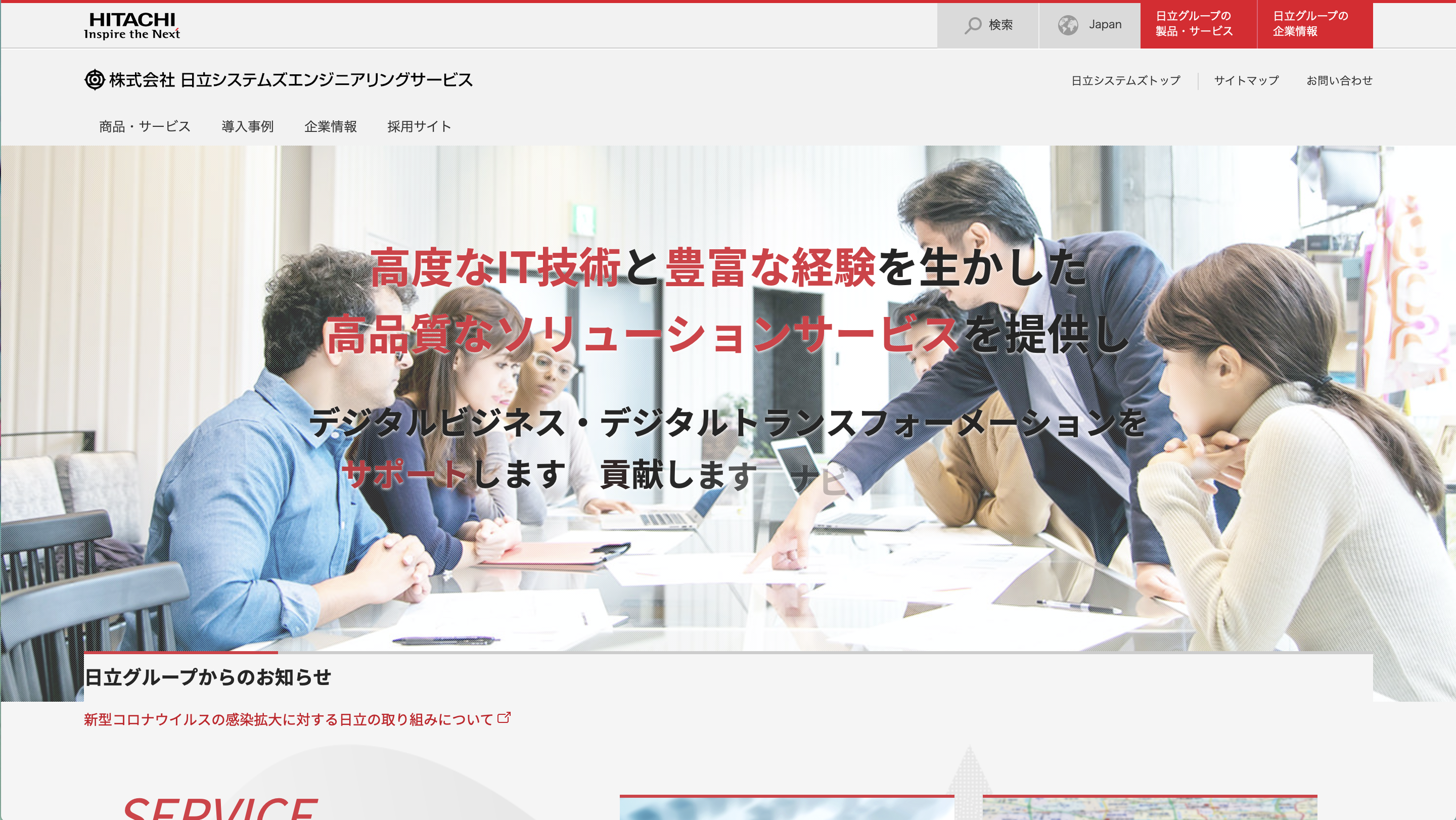Viewport: 1456px width, 820px height.
Task: Click hero text デジタルビジネス・デジタルトランスフォーメーションを
Action: click(728, 423)
